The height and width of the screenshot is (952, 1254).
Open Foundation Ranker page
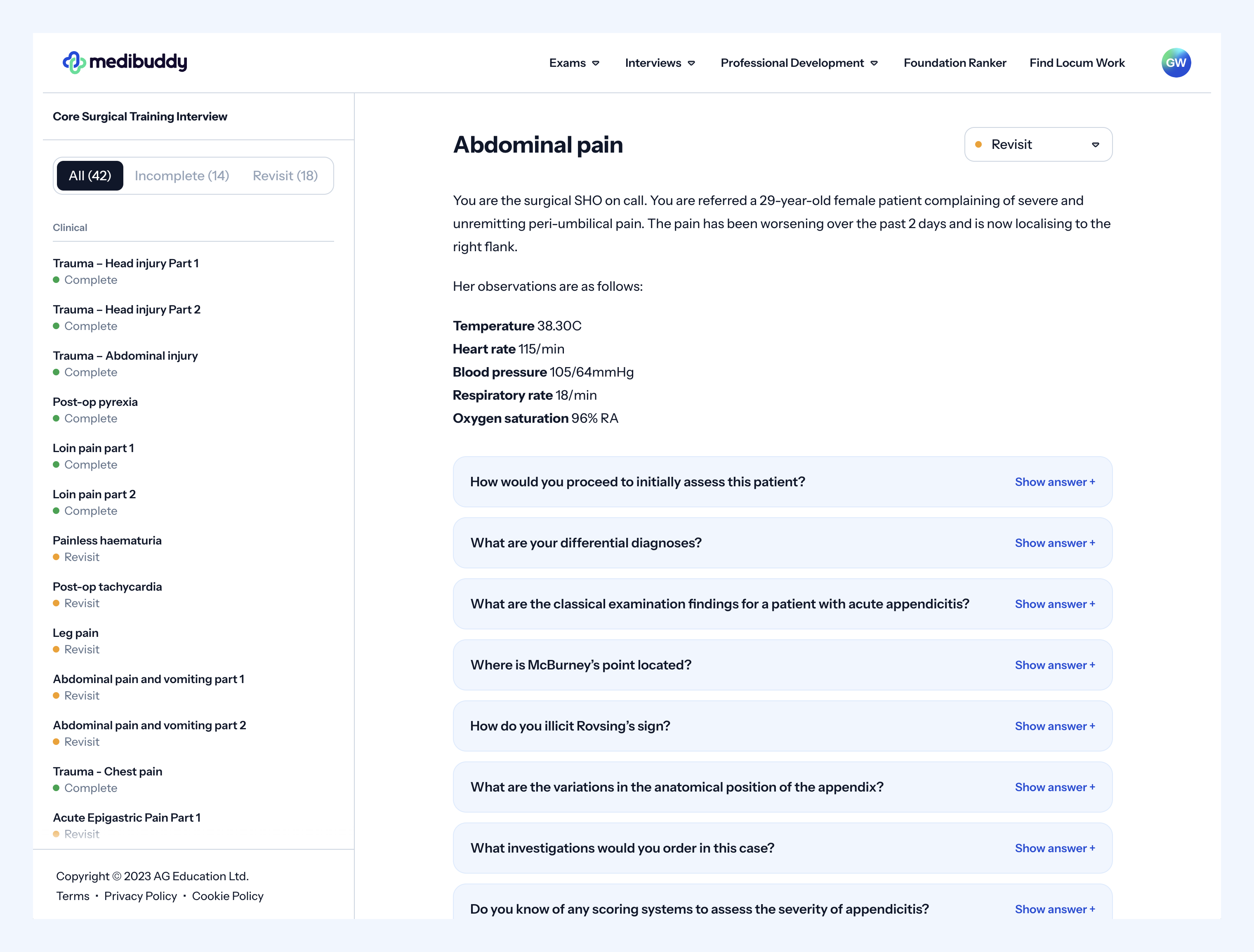point(955,63)
